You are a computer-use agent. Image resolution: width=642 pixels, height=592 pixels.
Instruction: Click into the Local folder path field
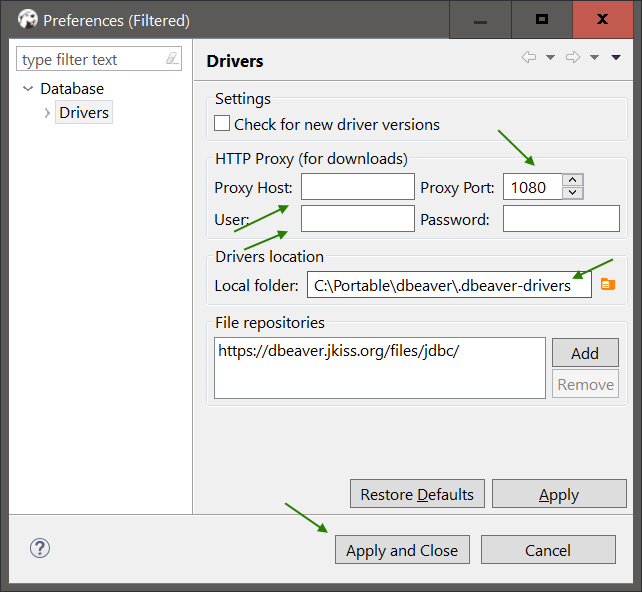pos(449,285)
